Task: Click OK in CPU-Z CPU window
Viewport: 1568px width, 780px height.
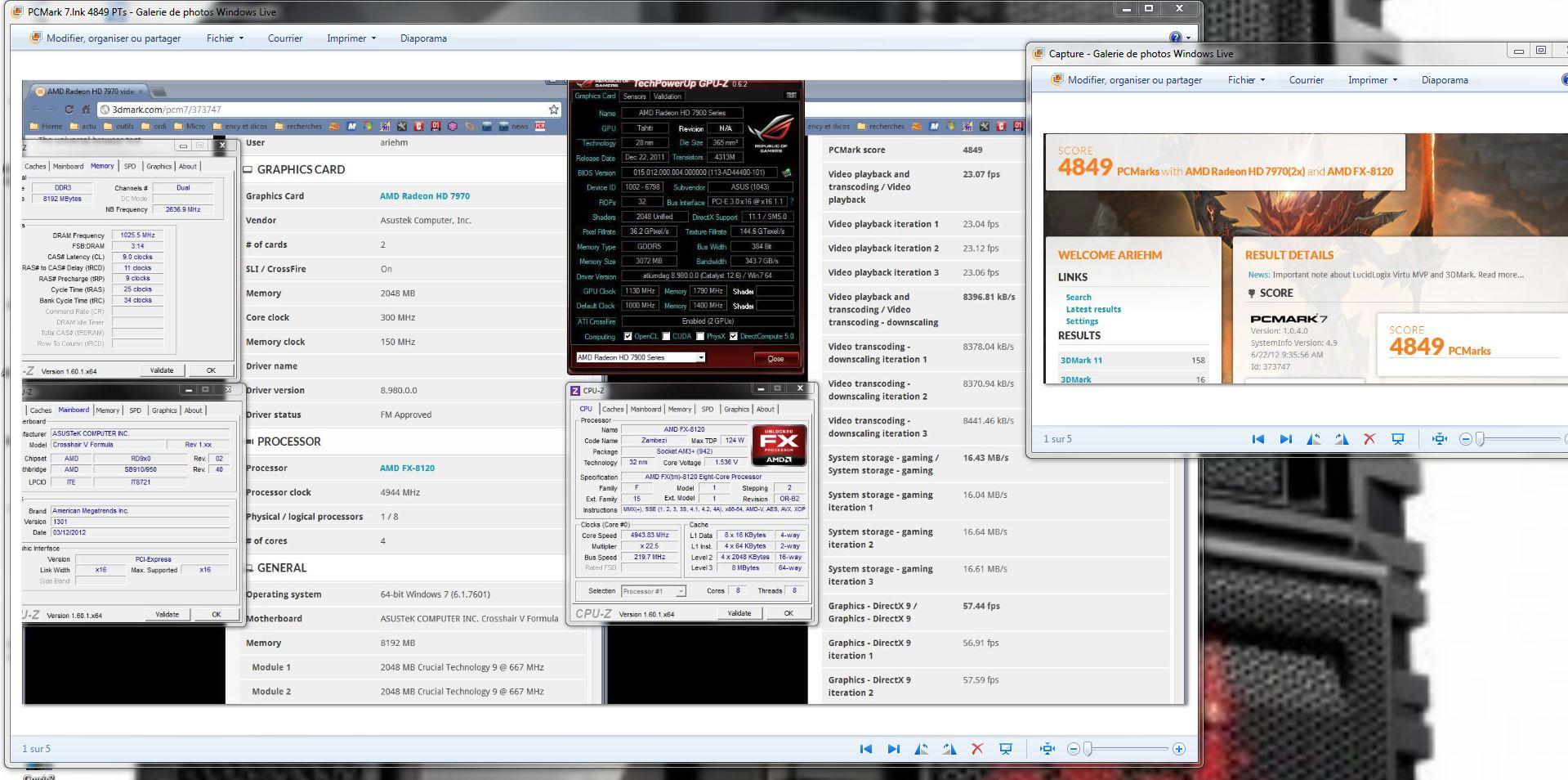Action: click(788, 613)
